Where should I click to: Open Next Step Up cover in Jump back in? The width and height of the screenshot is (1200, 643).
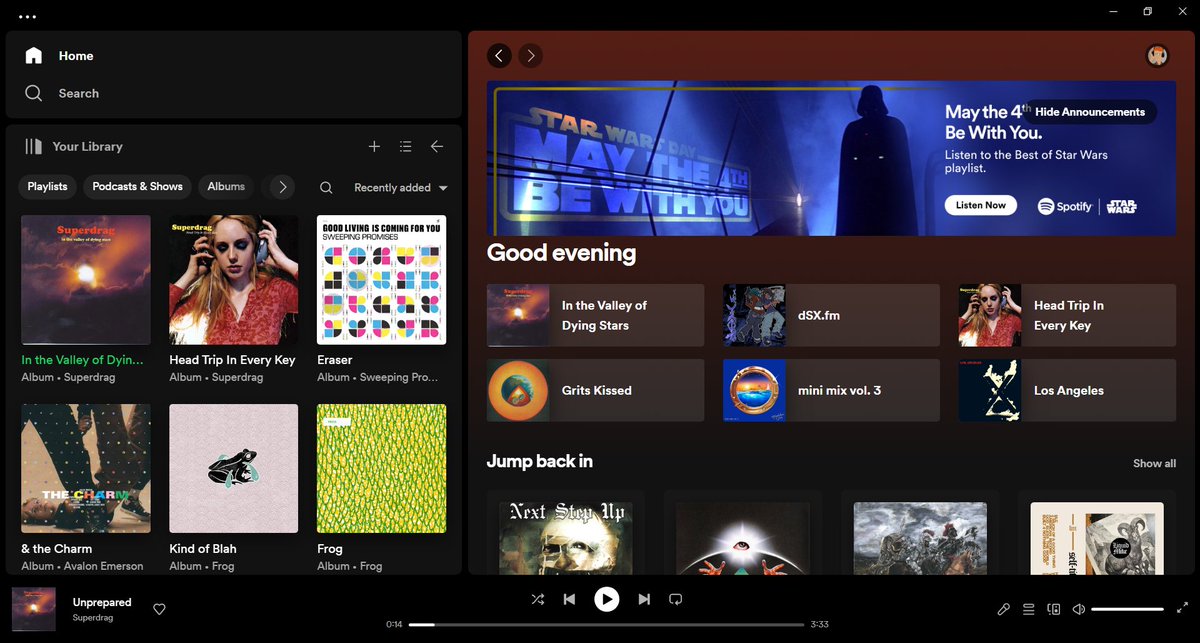[x=566, y=538]
